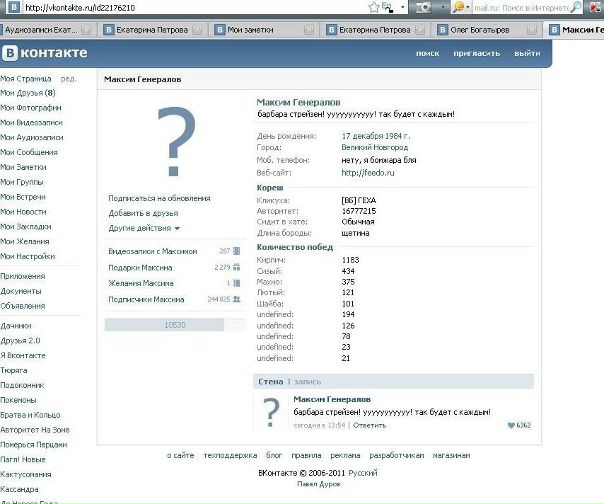Click the heart like icon on wall post

tap(510, 425)
